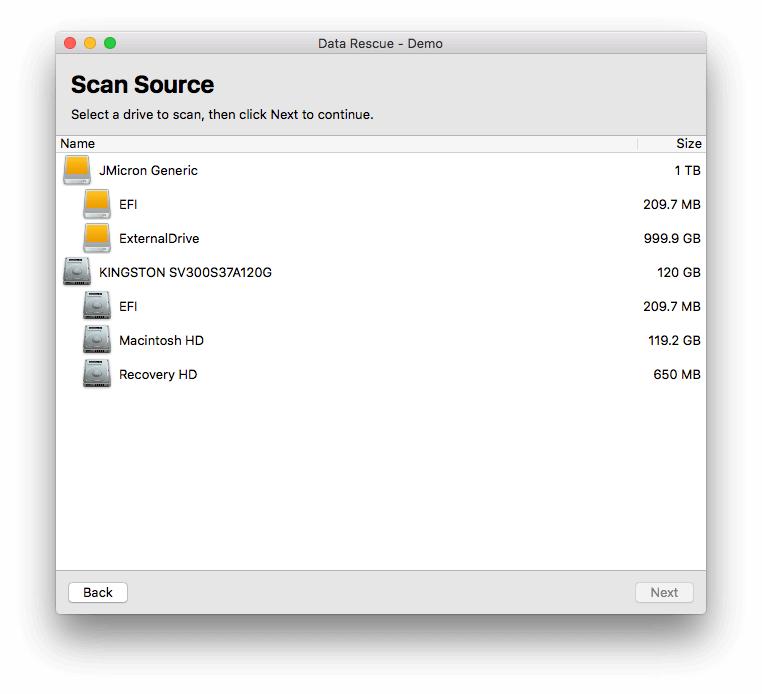The image size is (762, 694).
Task: Click the gray EFI partition icon under KINGSTON
Action: click(x=97, y=306)
